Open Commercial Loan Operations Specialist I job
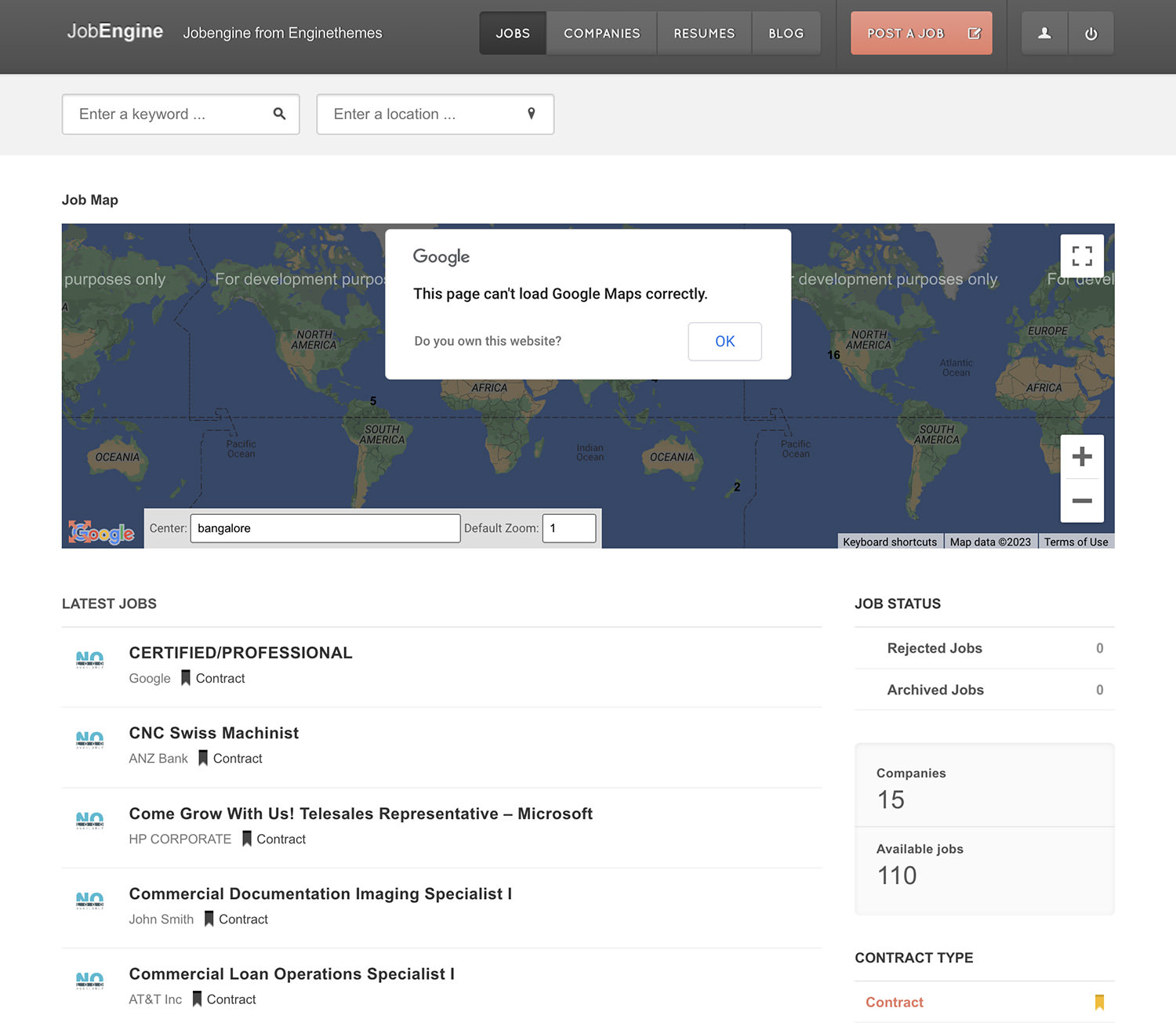Viewport: 1176px width, 1026px height. [292, 973]
